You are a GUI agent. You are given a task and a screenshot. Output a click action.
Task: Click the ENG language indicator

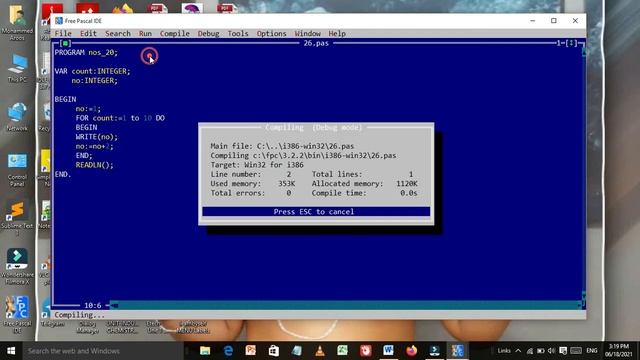(x=592, y=351)
